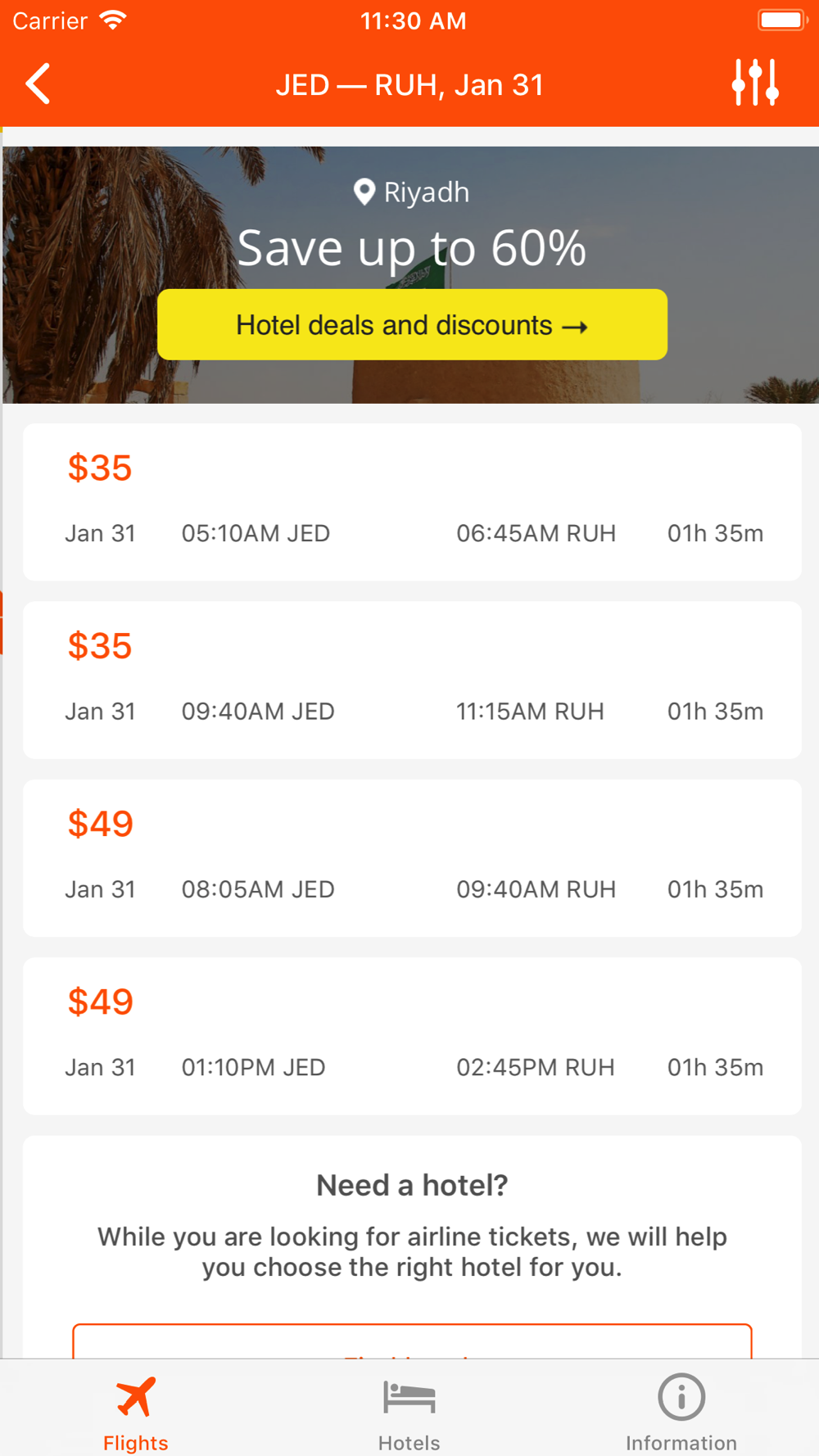Open Hotel deals and discounts button
Viewport: 819px width, 1456px height.
(x=412, y=324)
